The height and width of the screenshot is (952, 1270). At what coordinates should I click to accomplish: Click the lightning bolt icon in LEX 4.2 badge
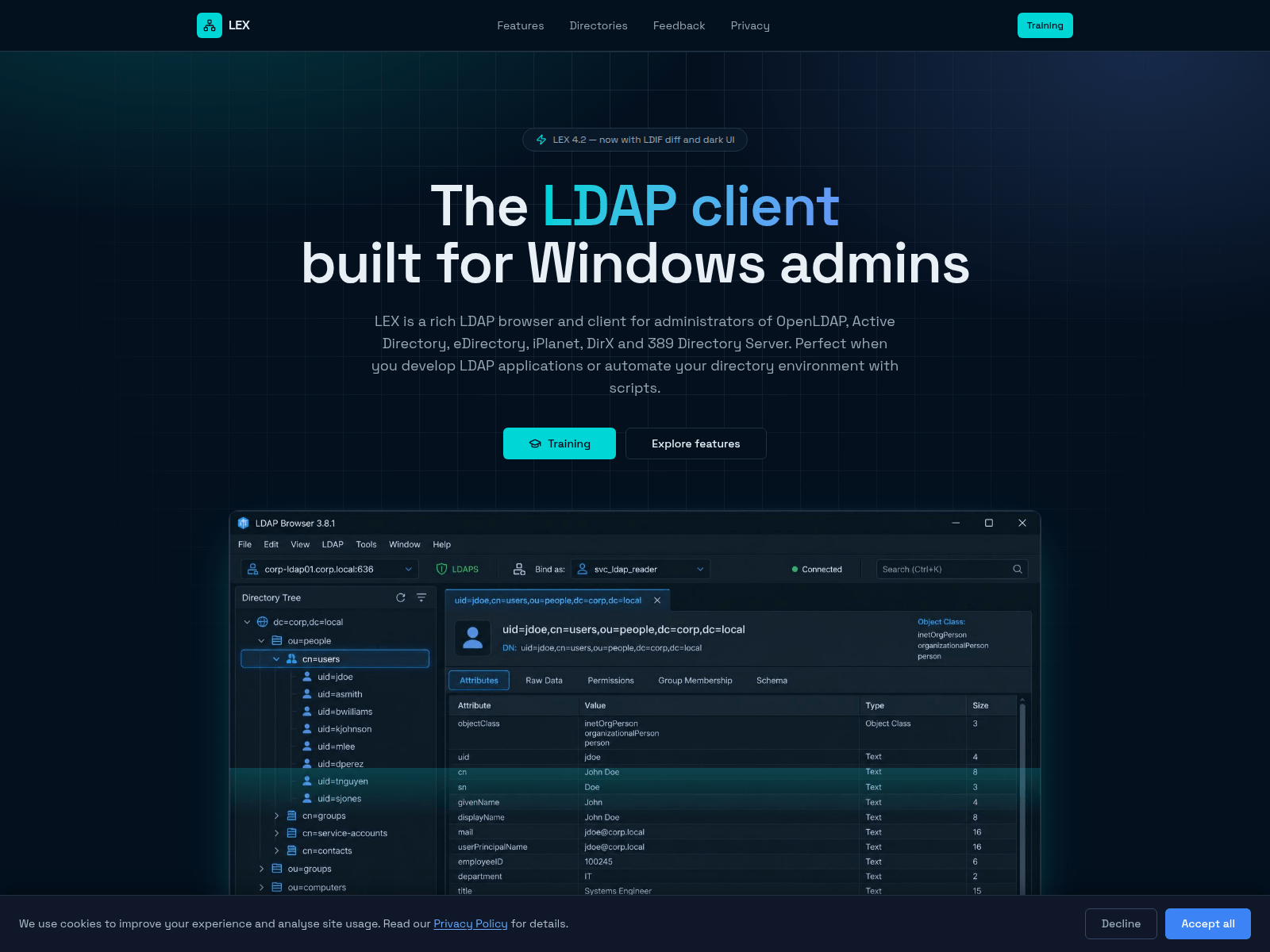coord(541,140)
